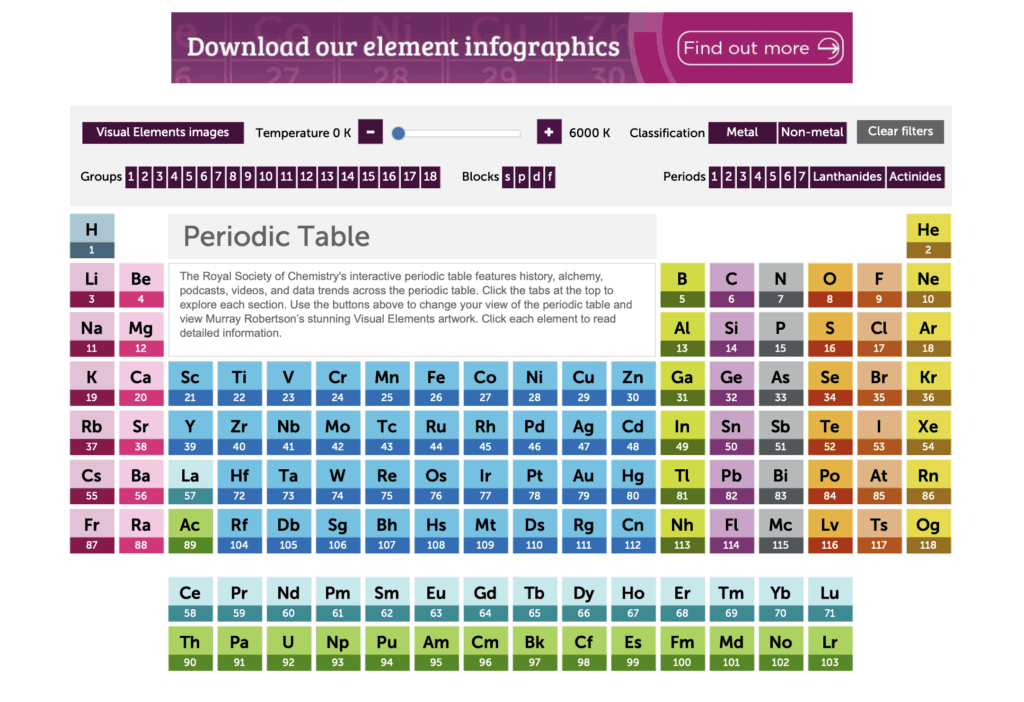The image size is (1024, 702).
Task: Click the temperature slider handle
Action: (x=398, y=133)
